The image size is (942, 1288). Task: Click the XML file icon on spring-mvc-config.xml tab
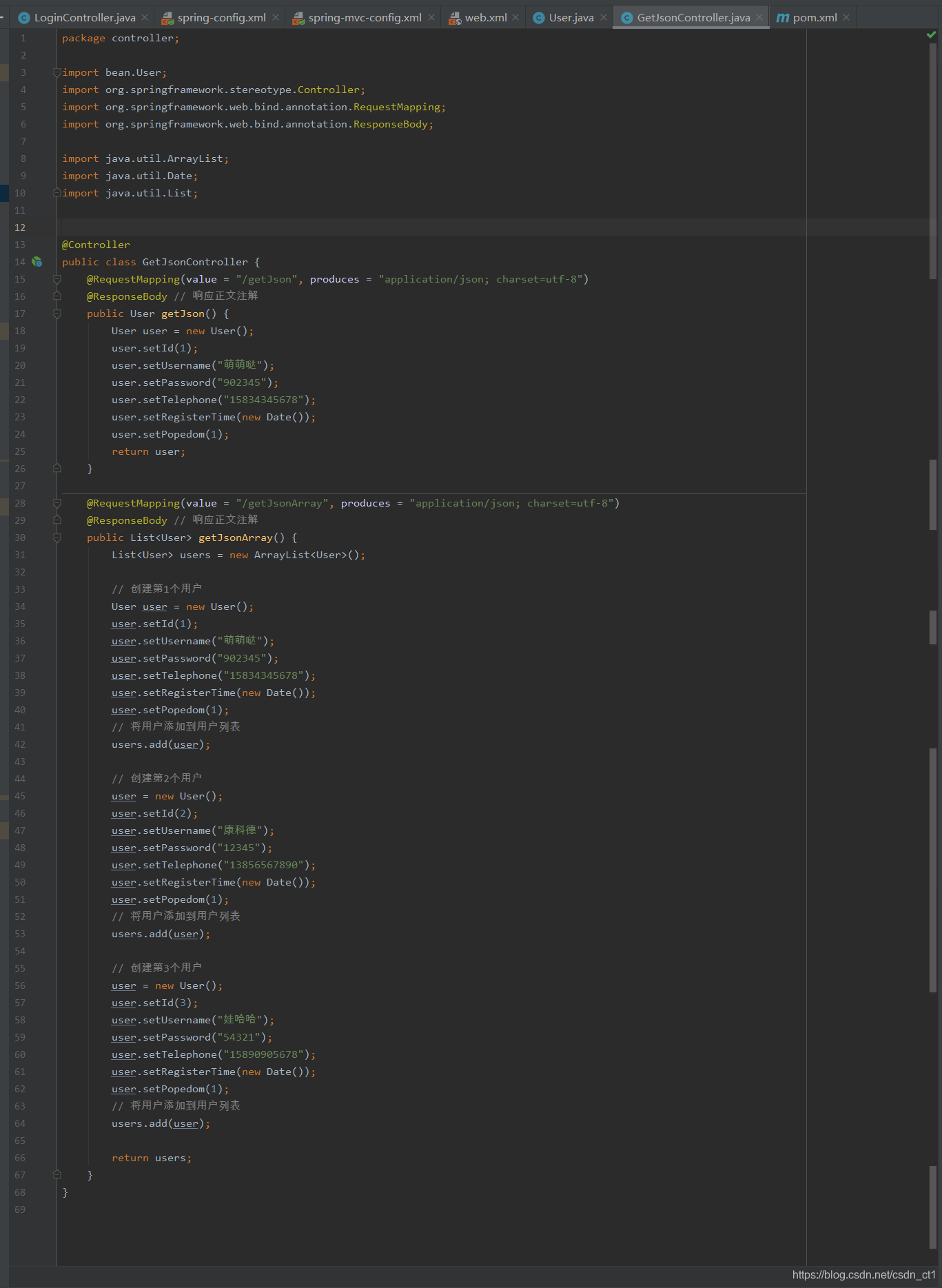click(298, 18)
